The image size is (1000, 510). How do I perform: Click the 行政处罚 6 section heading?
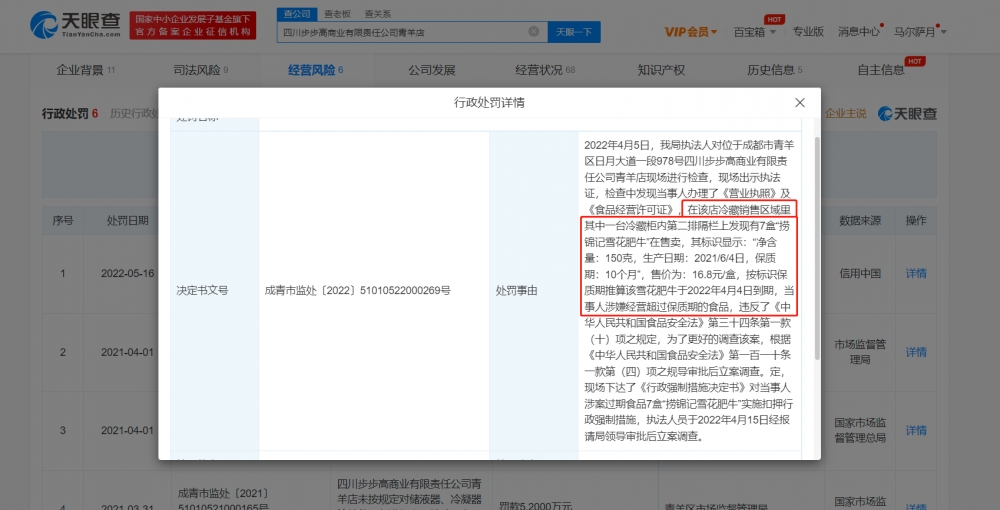click(x=70, y=113)
